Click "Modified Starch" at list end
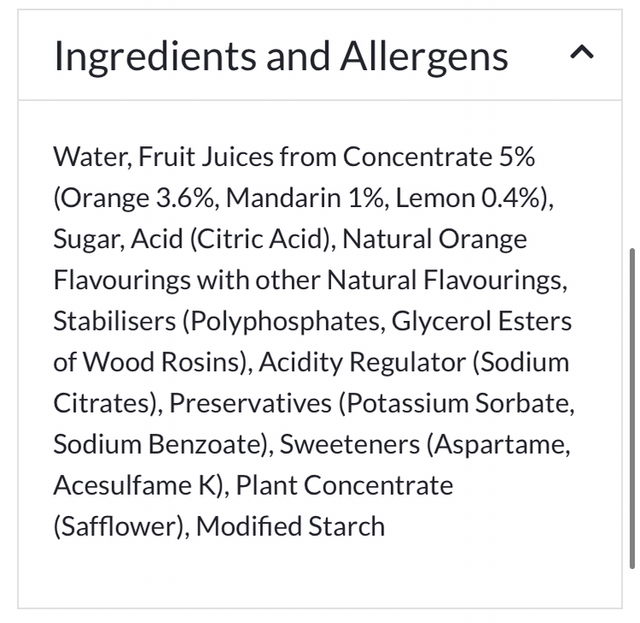Image resolution: width=640 pixels, height=623 pixels. [x=291, y=526]
